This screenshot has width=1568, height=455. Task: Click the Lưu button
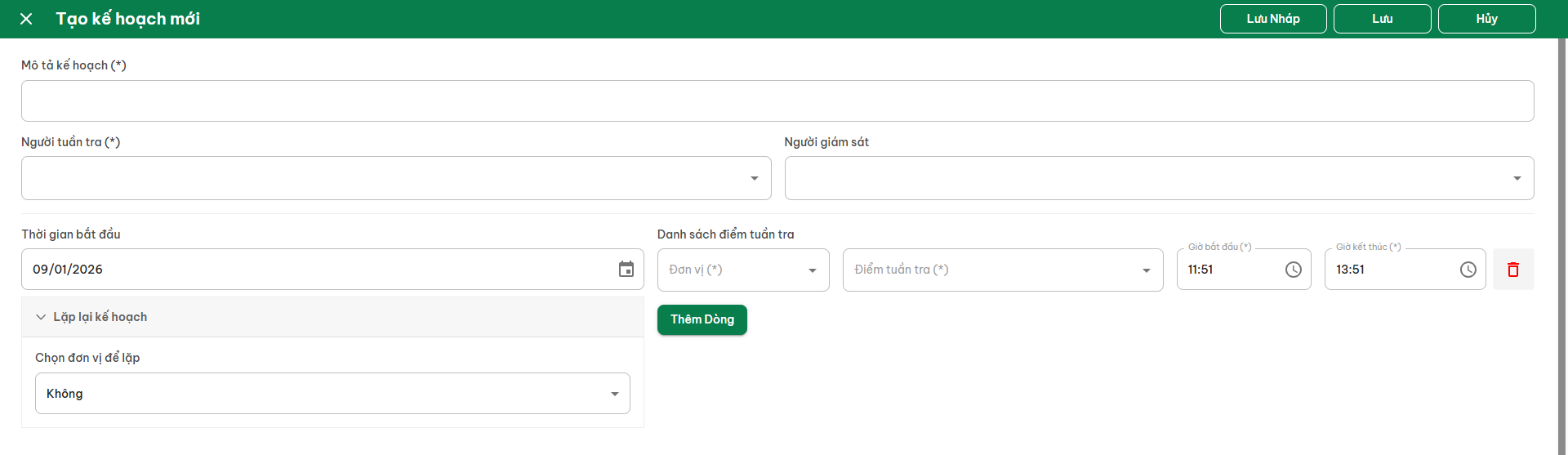point(1382,19)
